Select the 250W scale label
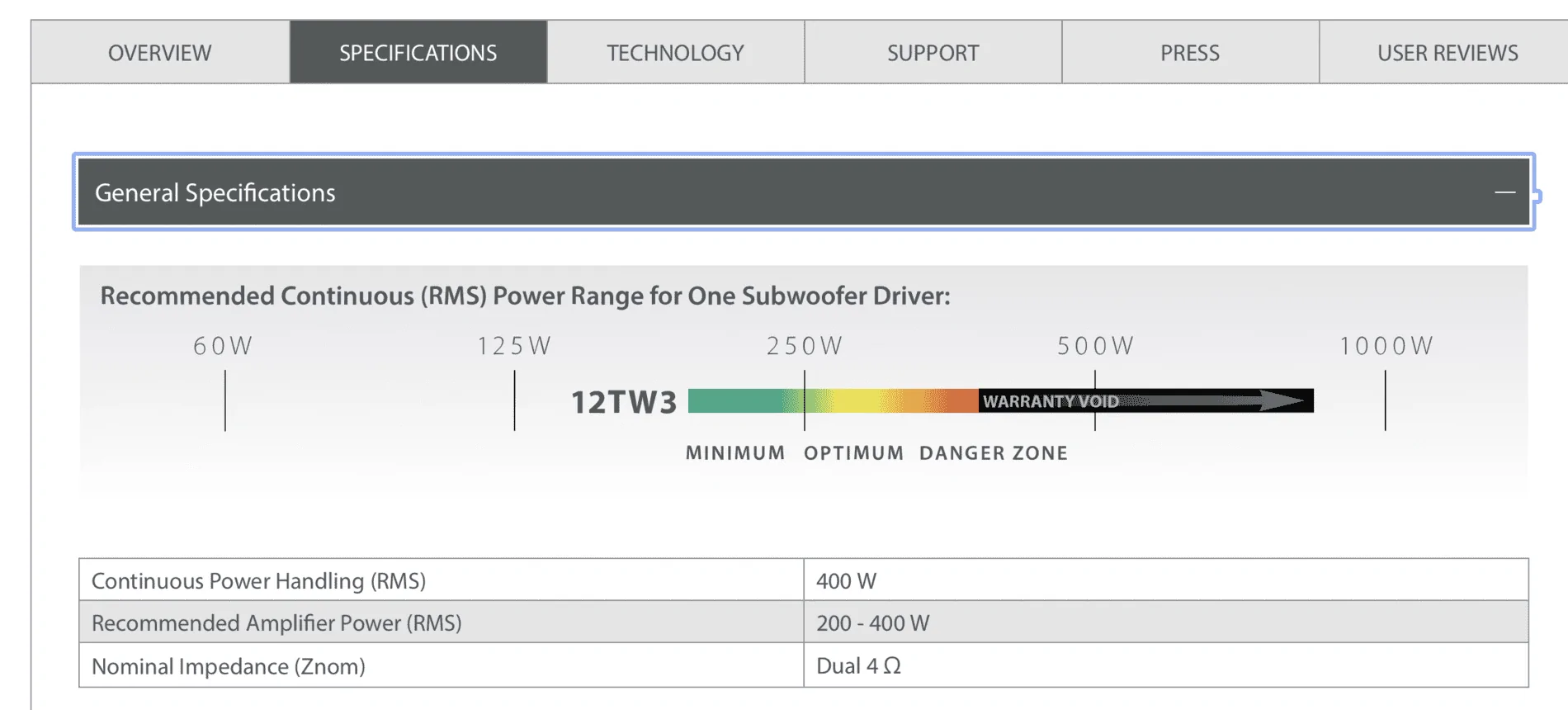Viewport: 1568px width, 710px height. point(805,345)
